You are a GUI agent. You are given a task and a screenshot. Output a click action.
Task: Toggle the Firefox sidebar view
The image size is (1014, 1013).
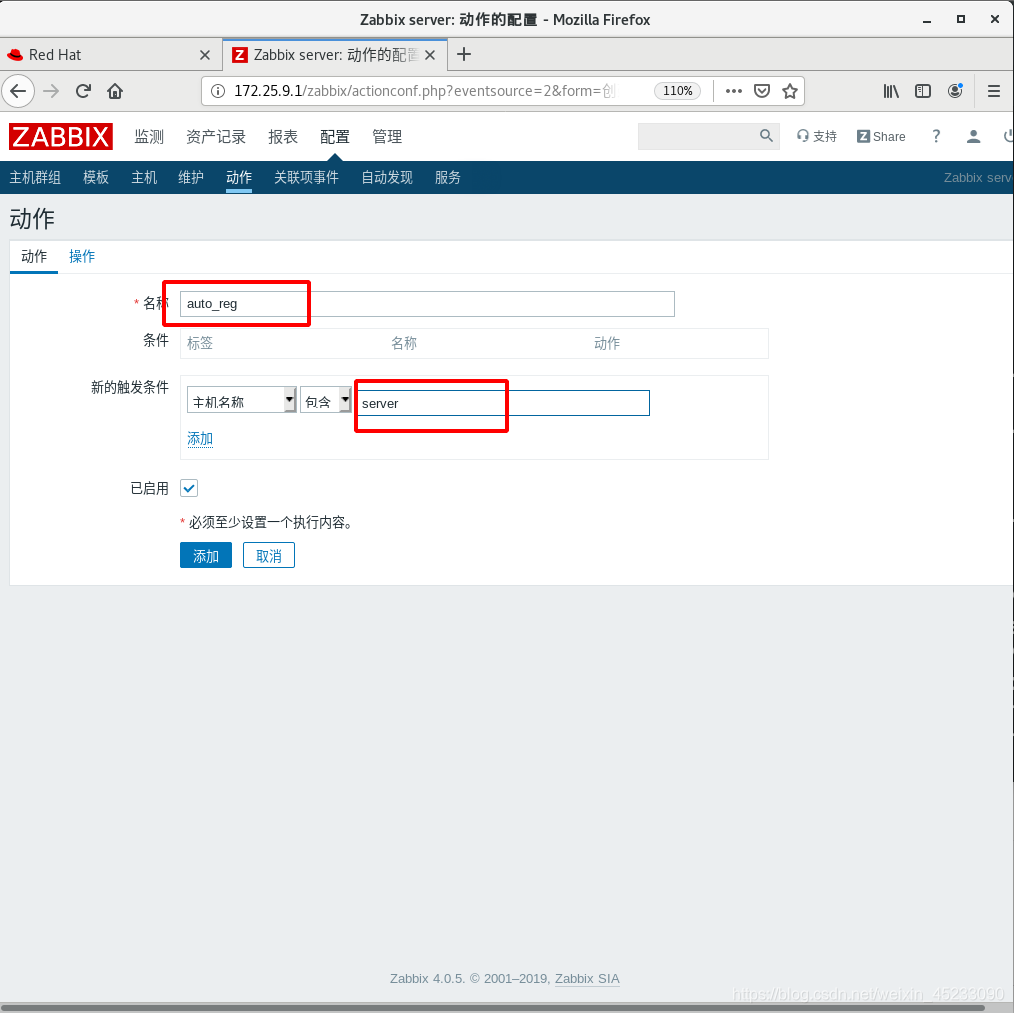click(x=923, y=91)
